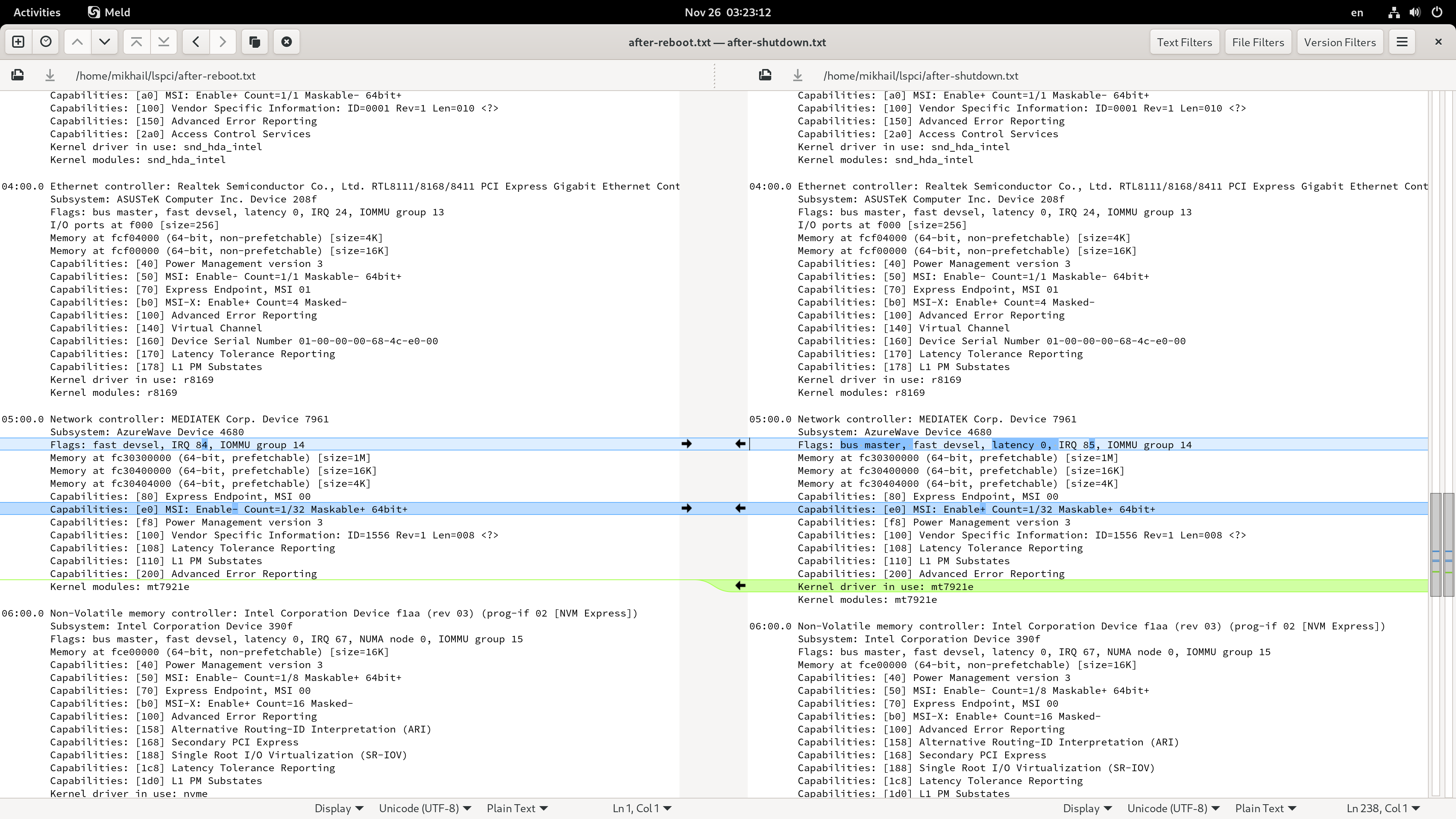Expand left pane Display dropdown
Image resolution: width=1456 pixels, height=819 pixels.
click(339, 808)
